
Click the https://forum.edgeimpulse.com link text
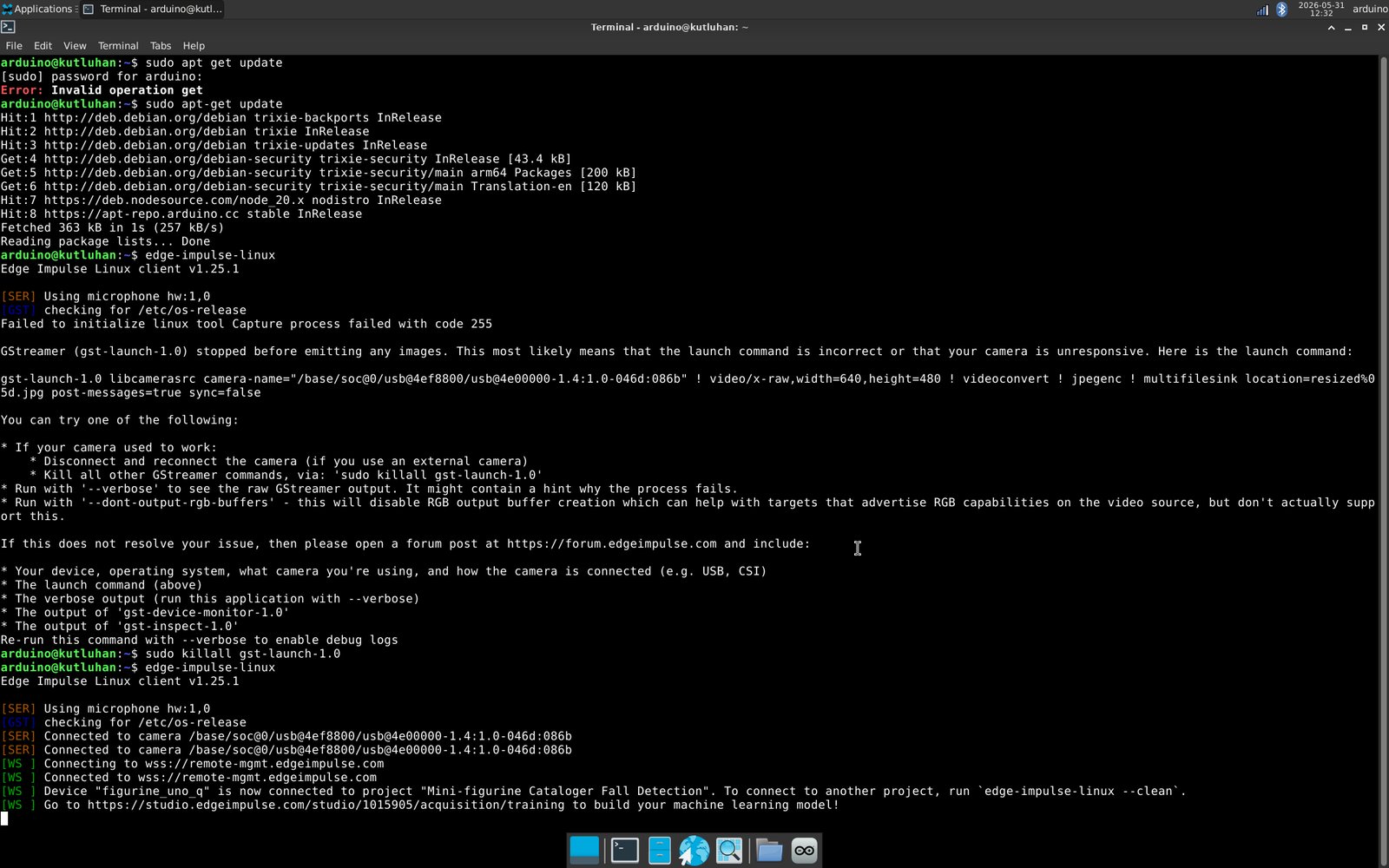[x=612, y=544]
